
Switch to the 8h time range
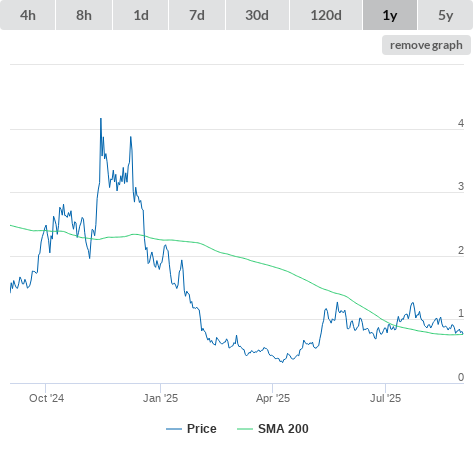click(84, 15)
